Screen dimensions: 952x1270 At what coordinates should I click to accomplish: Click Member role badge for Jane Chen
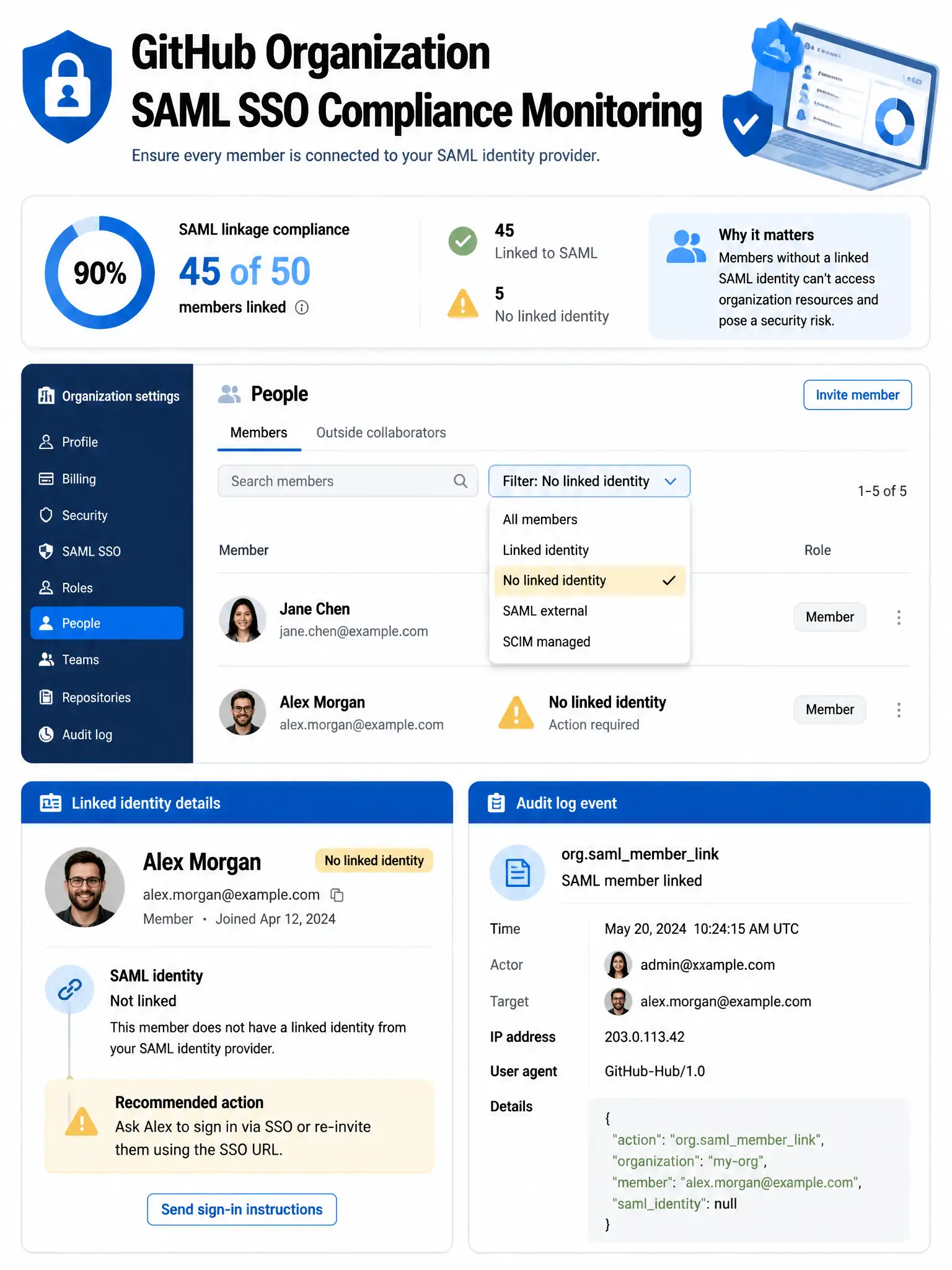pyautogui.click(x=830, y=617)
